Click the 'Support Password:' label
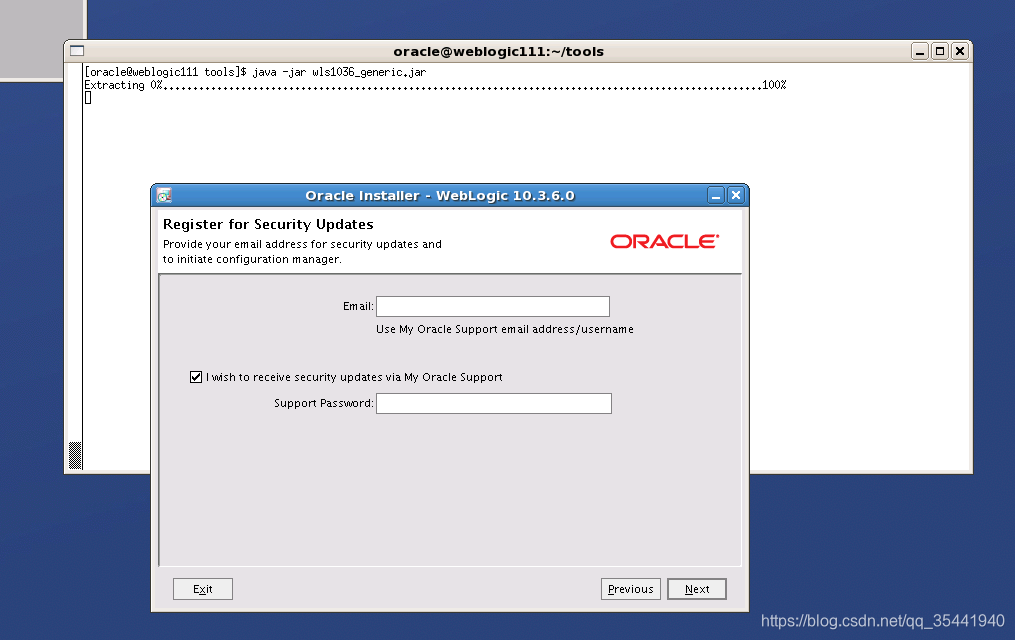 click(324, 403)
